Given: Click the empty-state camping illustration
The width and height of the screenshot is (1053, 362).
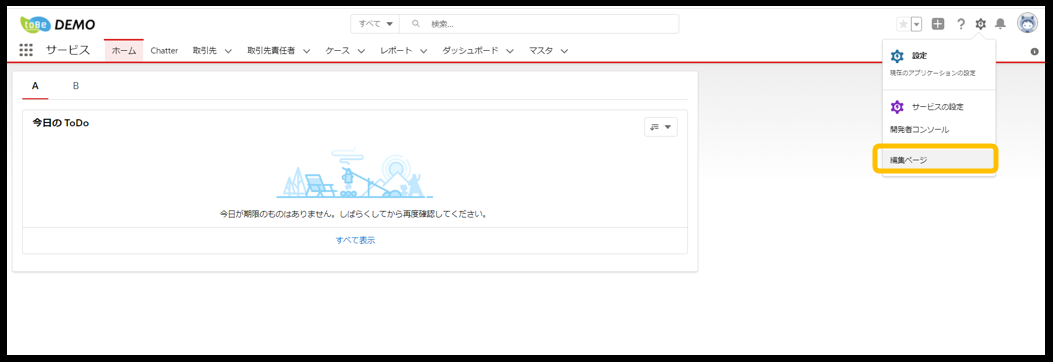Looking at the screenshot, I should click(x=355, y=175).
